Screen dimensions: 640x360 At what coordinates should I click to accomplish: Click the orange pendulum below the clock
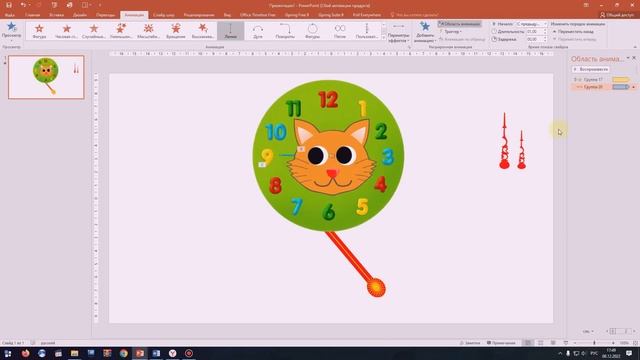356,264
